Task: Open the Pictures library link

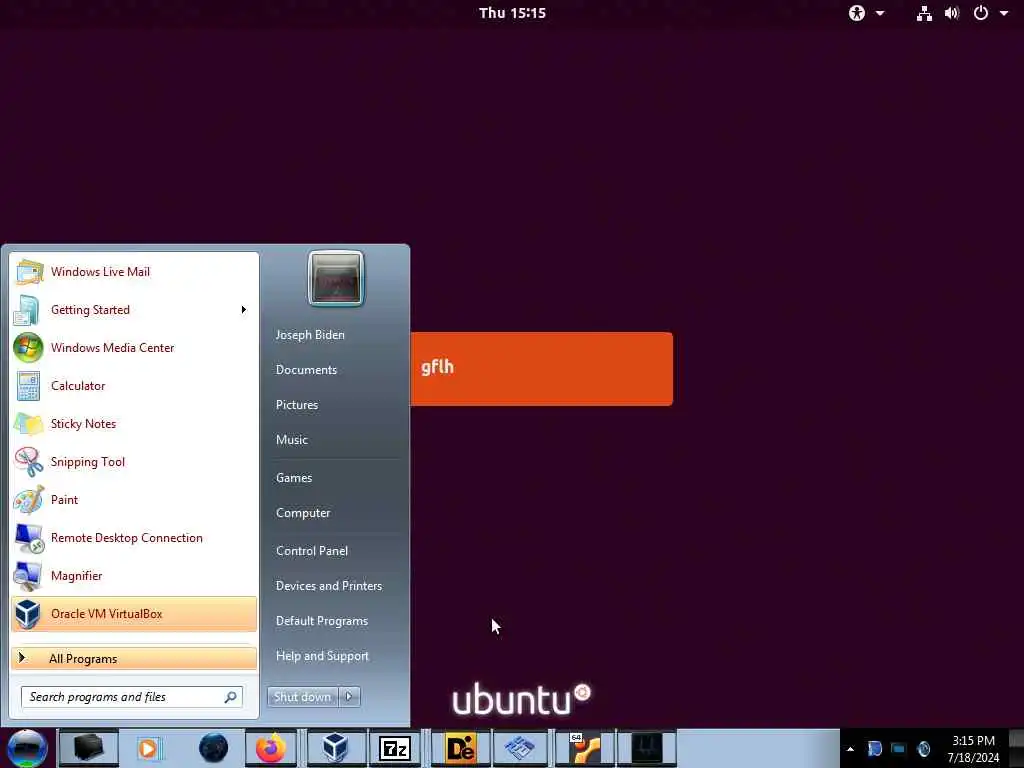Action: click(x=297, y=405)
